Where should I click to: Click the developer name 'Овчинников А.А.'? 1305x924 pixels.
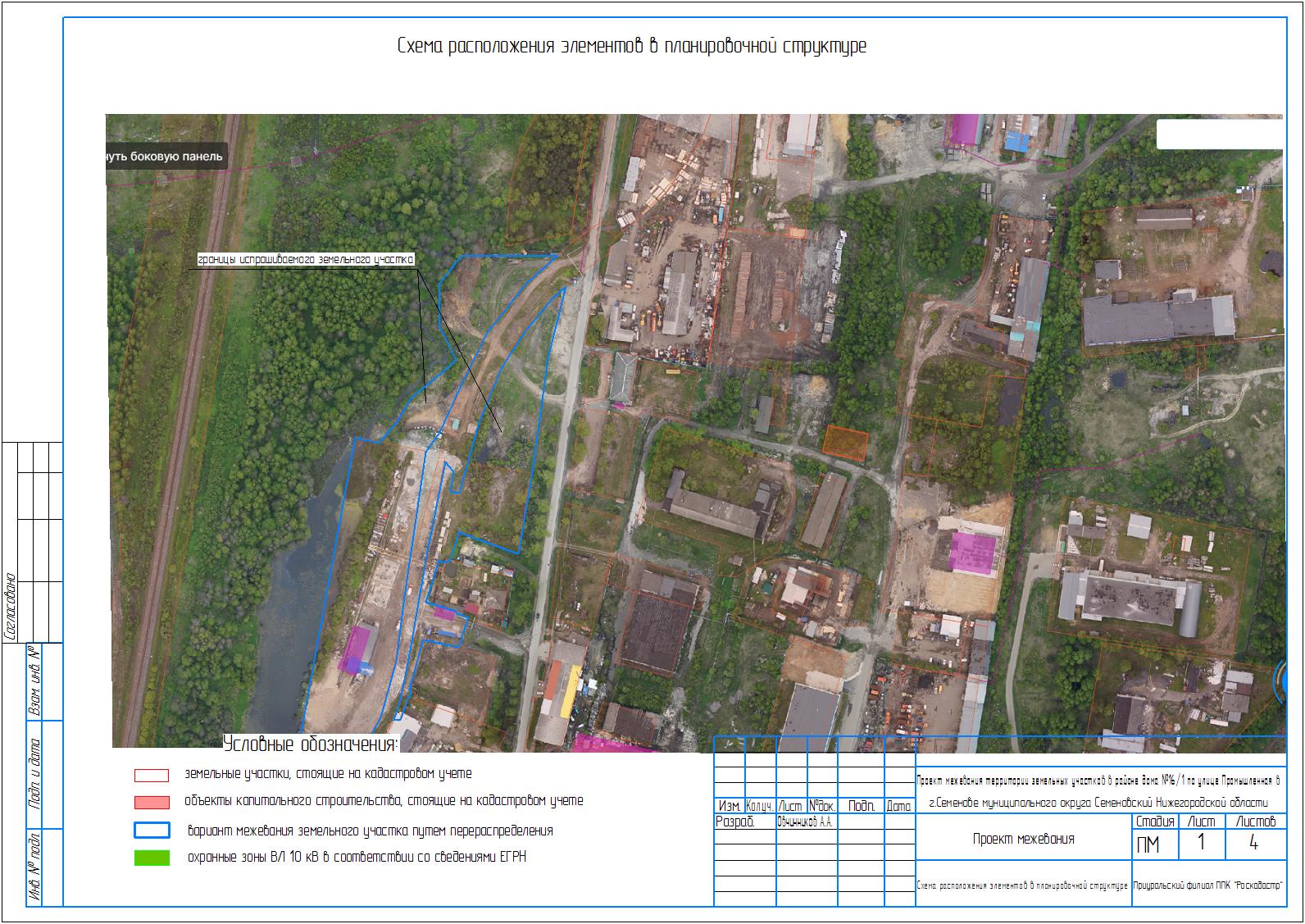coord(806,822)
